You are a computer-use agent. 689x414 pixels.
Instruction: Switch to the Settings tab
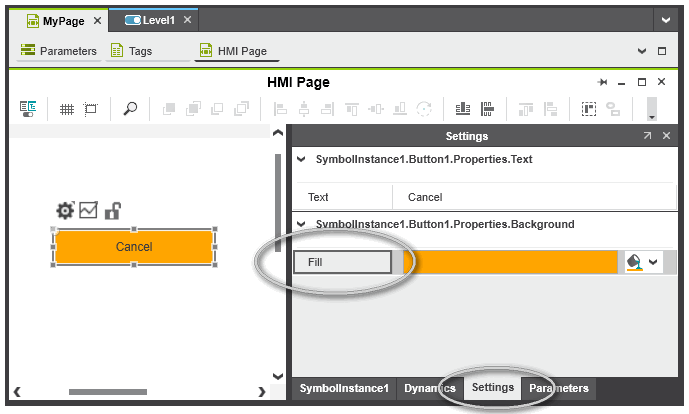click(x=492, y=388)
